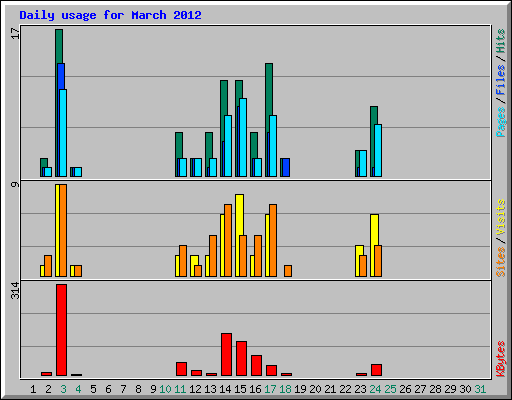Image resolution: width=512 pixels, height=400 pixels.
Task: Click green x-axis day label "25"
Action: 390,389
